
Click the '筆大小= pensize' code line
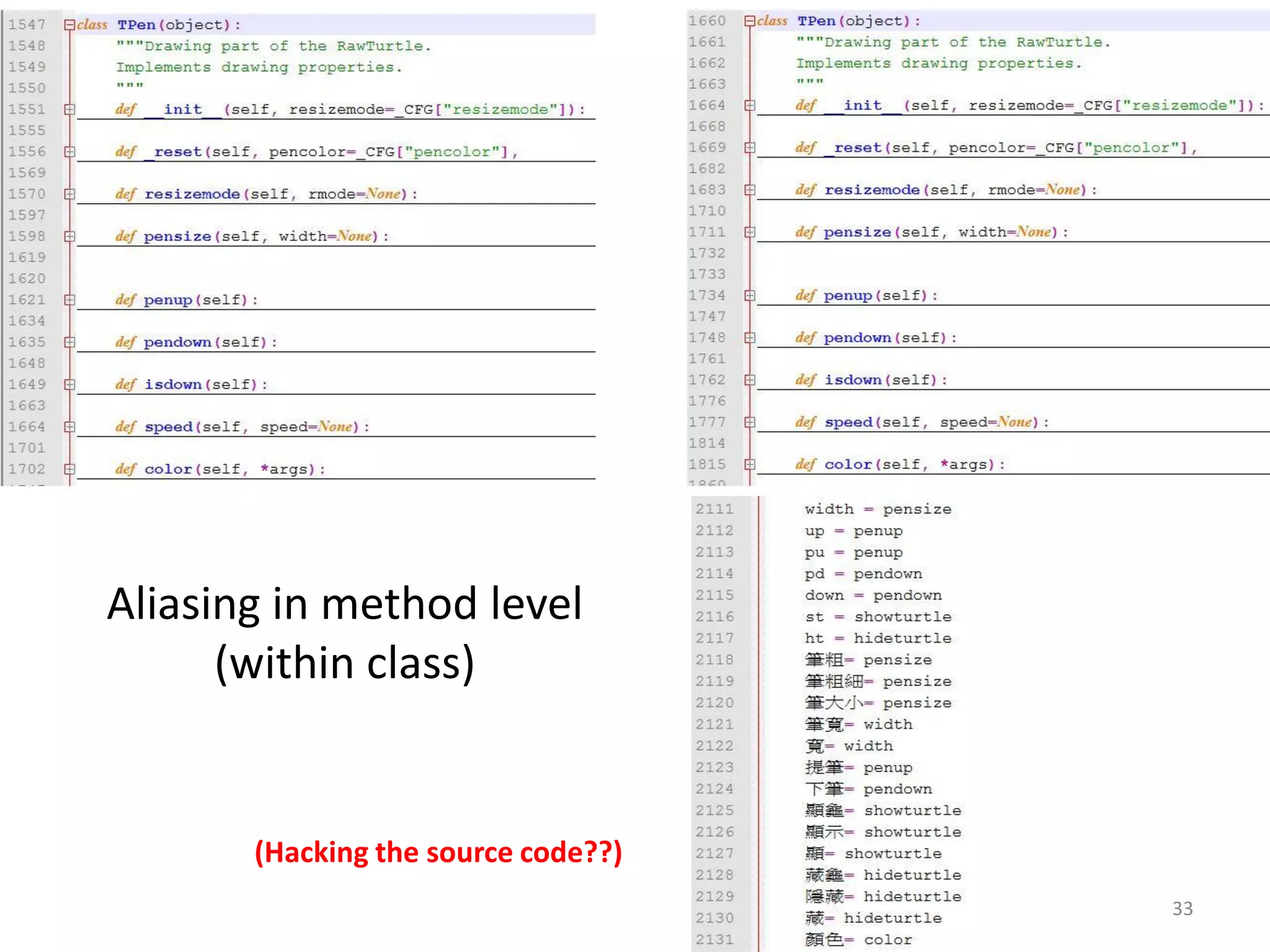(878, 703)
